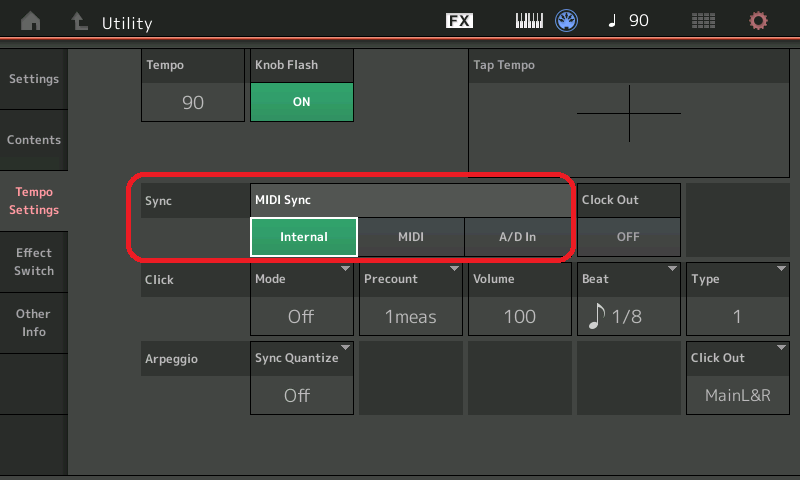Open the Click Out dropdown
800x480 pixels.
point(737,378)
